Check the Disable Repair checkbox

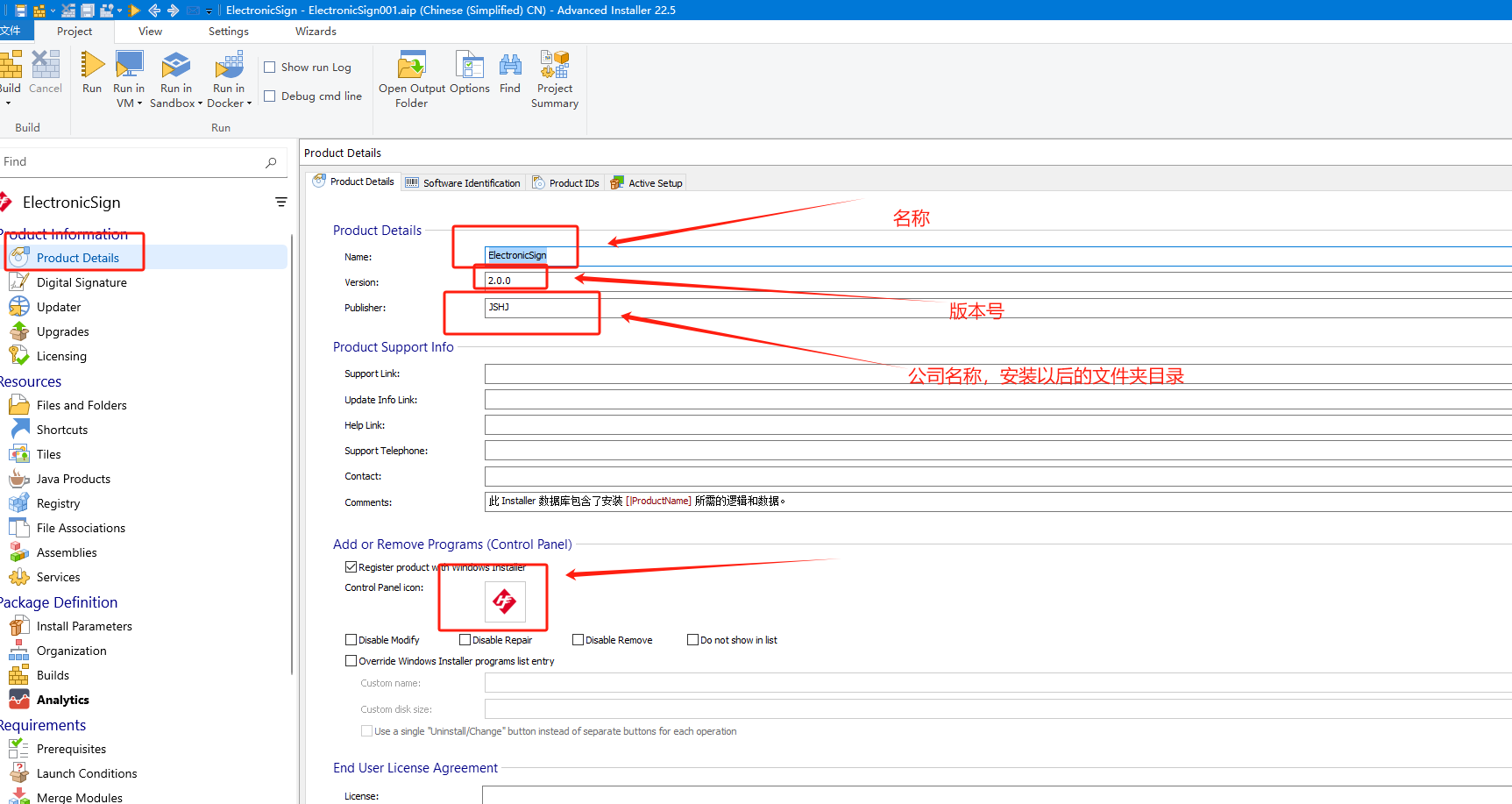pos(465,640)
